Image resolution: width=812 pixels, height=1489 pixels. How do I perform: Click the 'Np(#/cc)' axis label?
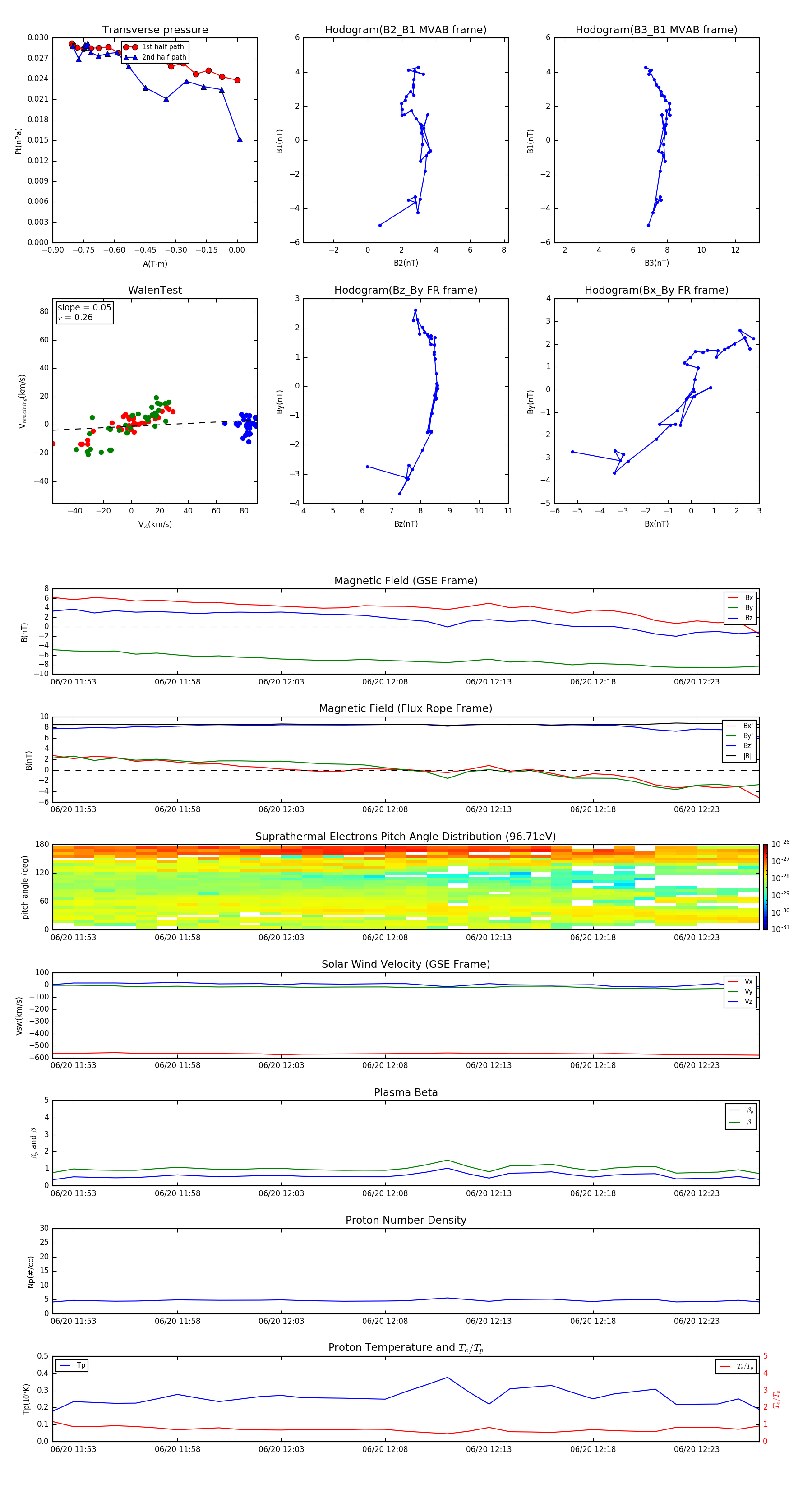pyautogui.click(x=31, y=1272)
